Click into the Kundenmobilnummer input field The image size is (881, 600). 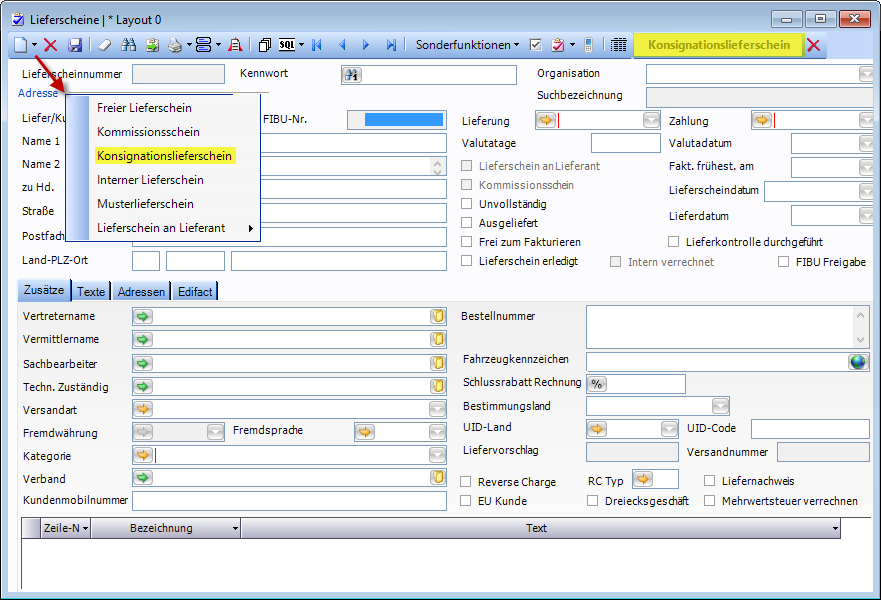289,501
